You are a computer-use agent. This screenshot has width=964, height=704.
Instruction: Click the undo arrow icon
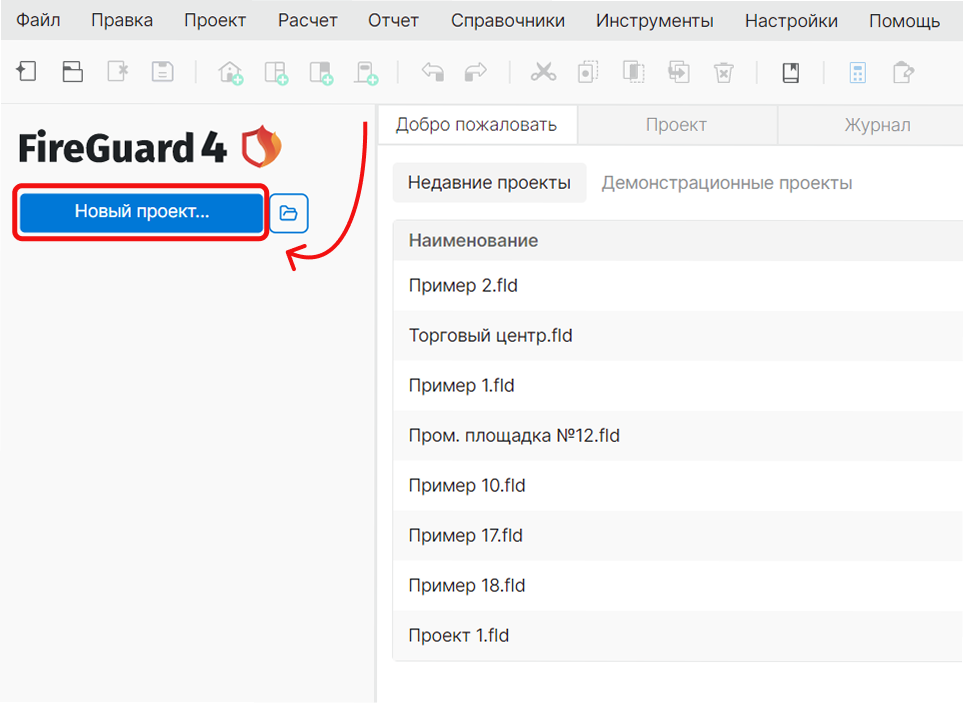coord(433,72)
